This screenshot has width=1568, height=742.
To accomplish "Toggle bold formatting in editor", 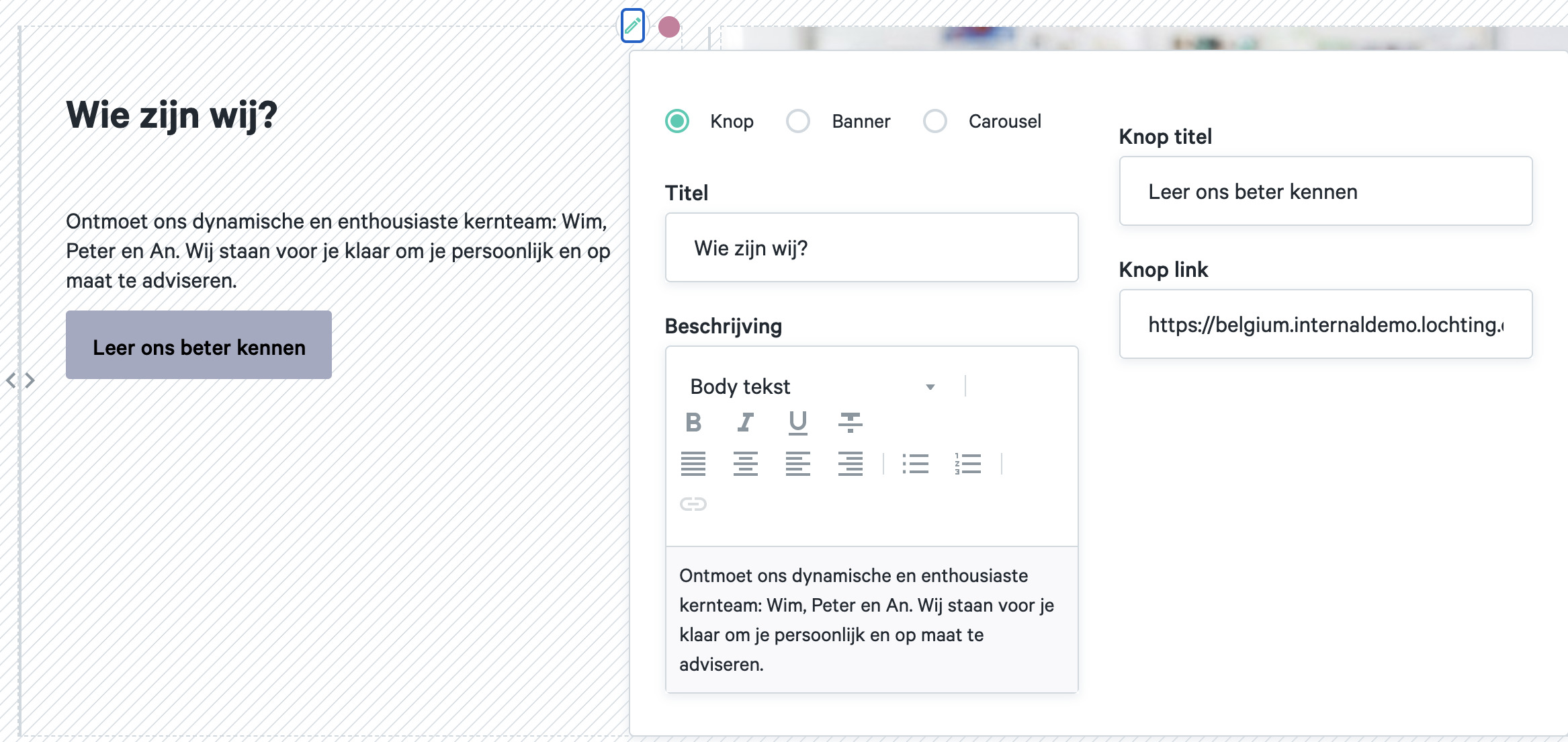I will coord(693,422).
